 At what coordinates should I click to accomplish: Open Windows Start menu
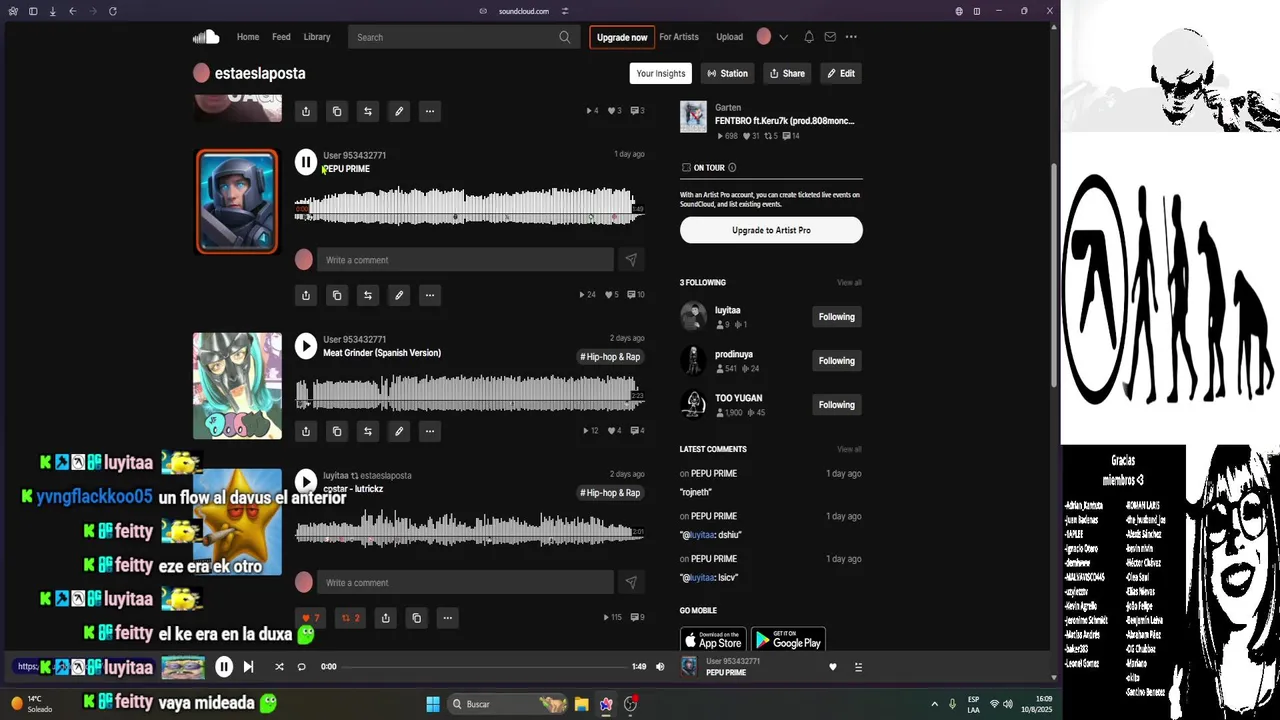click(x=433, y=704)
